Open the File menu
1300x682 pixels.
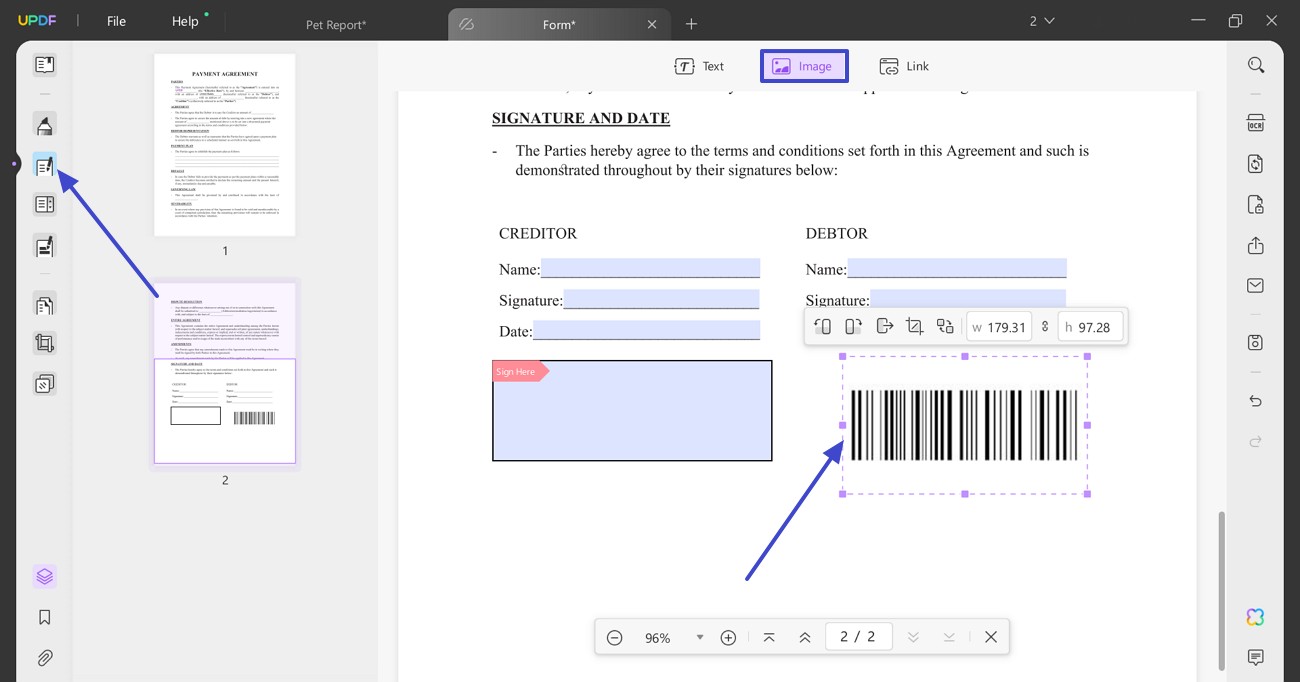116,20
